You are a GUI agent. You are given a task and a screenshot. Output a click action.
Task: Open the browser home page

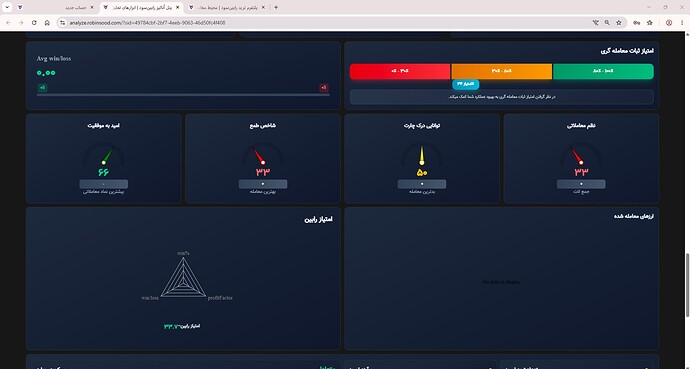pyautogui.click(x=47, y=22)
